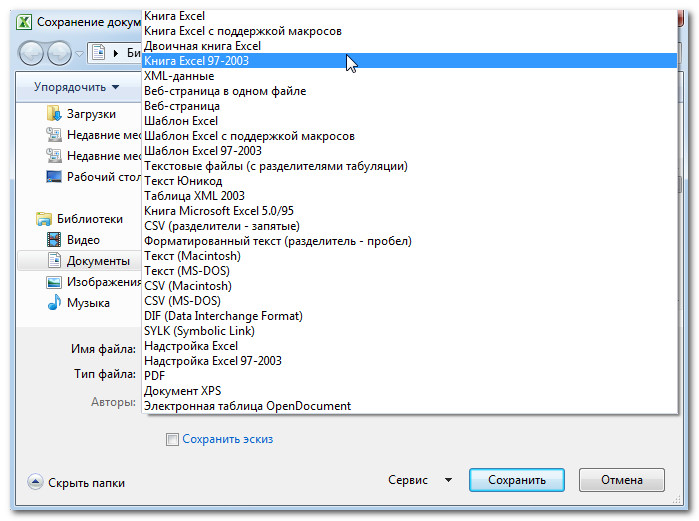Click the Скрыть папки button

pyautogui.click(x=77, y=482)
